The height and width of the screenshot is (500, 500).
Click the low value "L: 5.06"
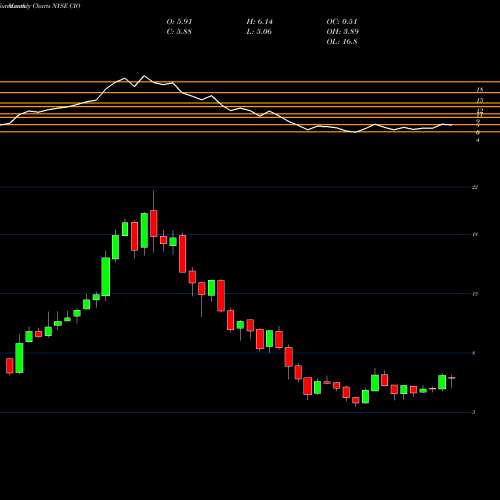[x=259, y=32]
